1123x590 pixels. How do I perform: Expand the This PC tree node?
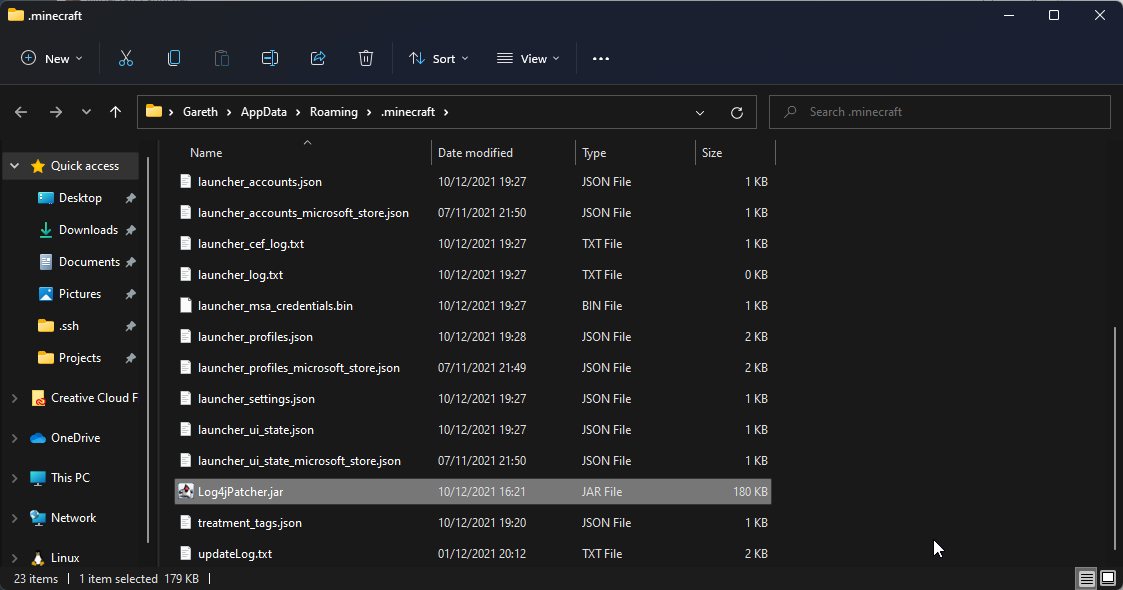pyautogui.click(x=14, y=478)
